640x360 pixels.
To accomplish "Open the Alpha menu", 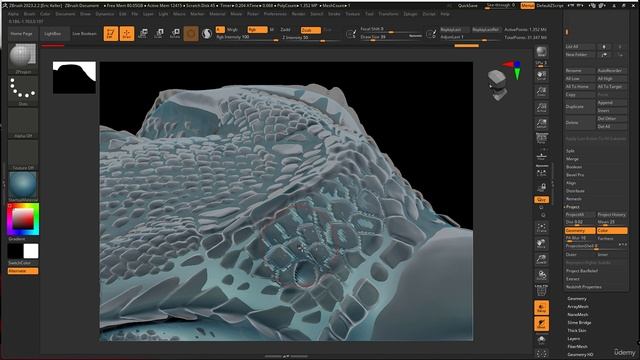I will click(x=13, y=14).
